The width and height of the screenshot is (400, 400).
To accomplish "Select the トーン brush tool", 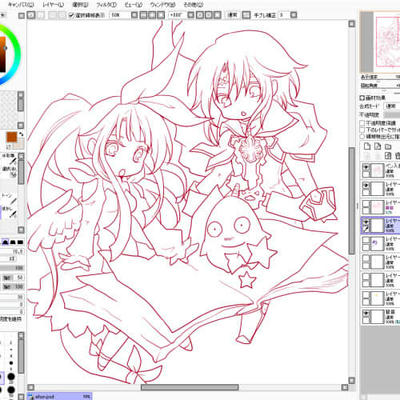I will pyautogui.click(x=10, y=199).
